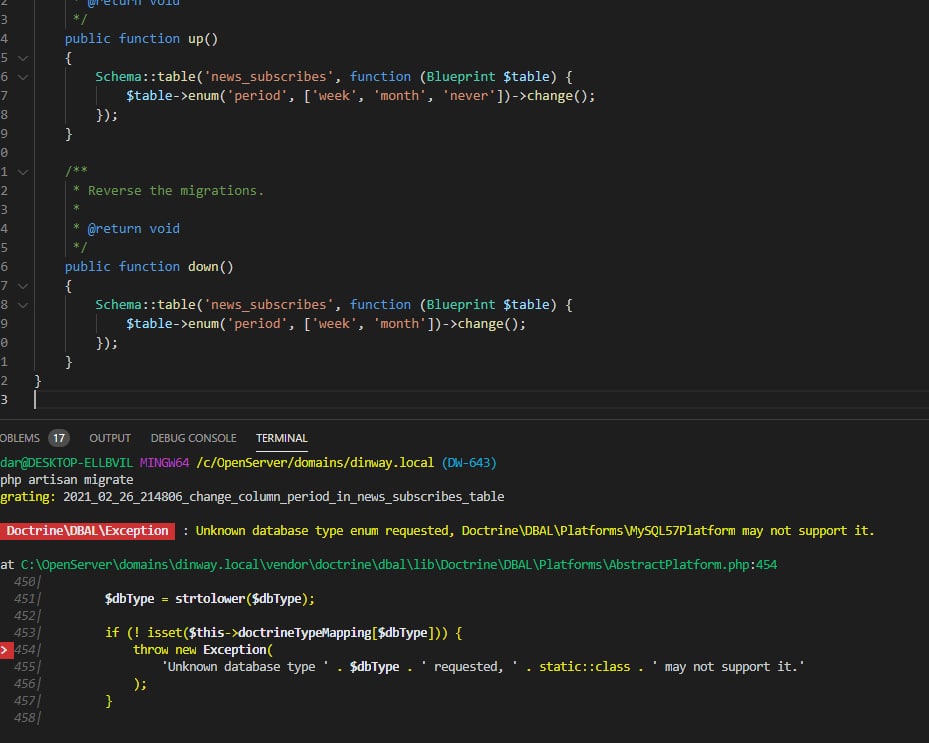
Task: Click the migration name 2021_02_26_214806 in terminal
Action: click(x=284, y=497)
